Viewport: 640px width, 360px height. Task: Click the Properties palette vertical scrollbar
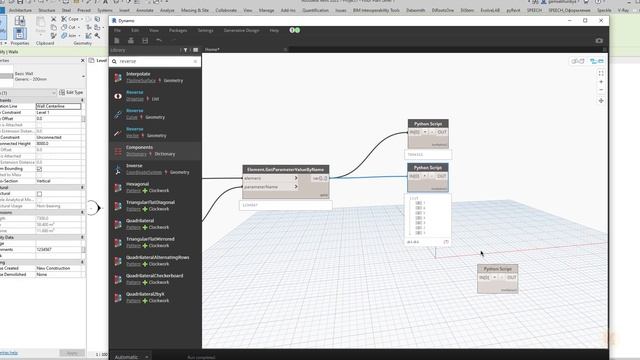coord(84,119)
